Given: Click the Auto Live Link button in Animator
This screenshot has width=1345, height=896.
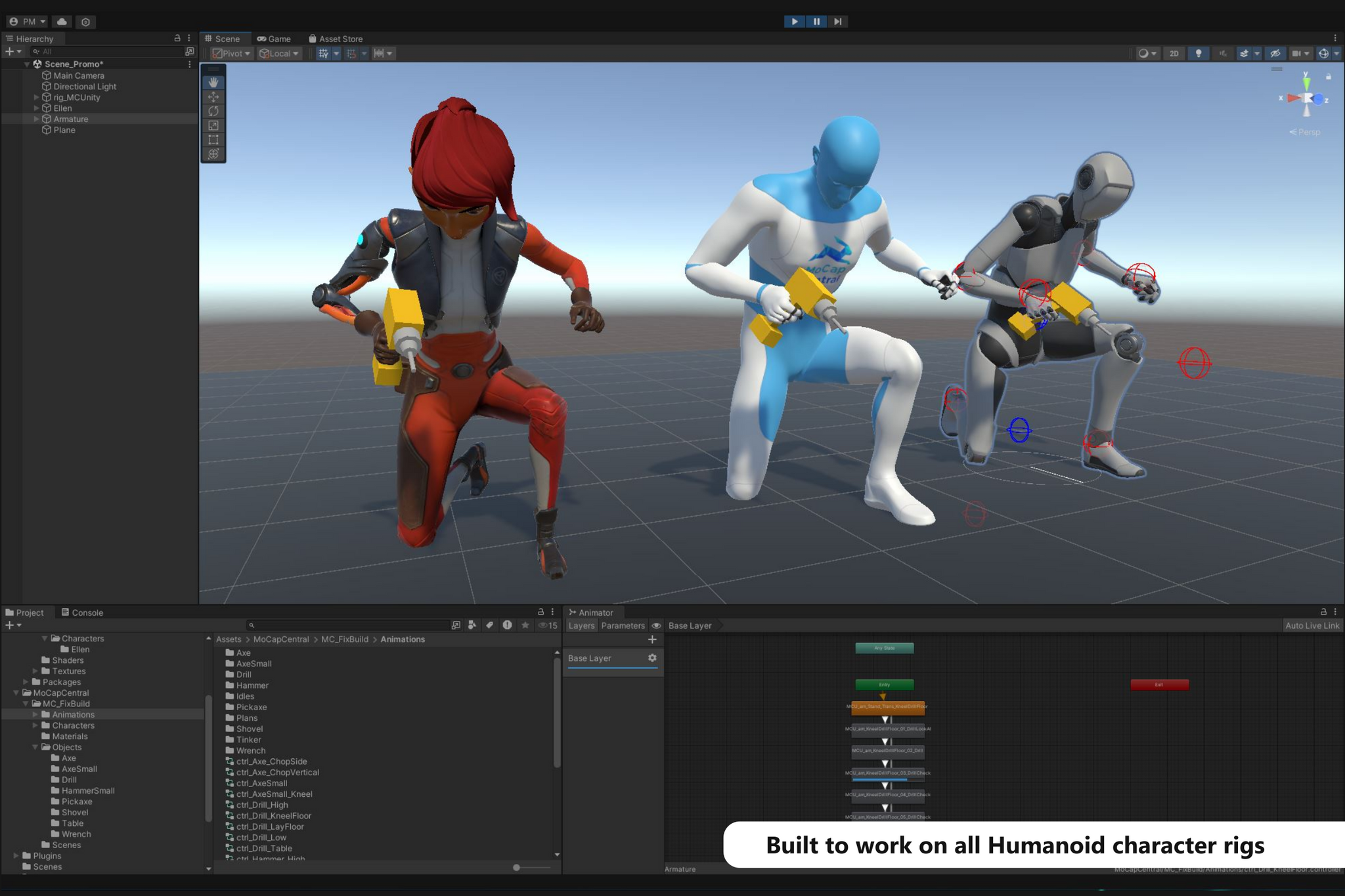Looking at the screenshot, I should [1312, 626].
